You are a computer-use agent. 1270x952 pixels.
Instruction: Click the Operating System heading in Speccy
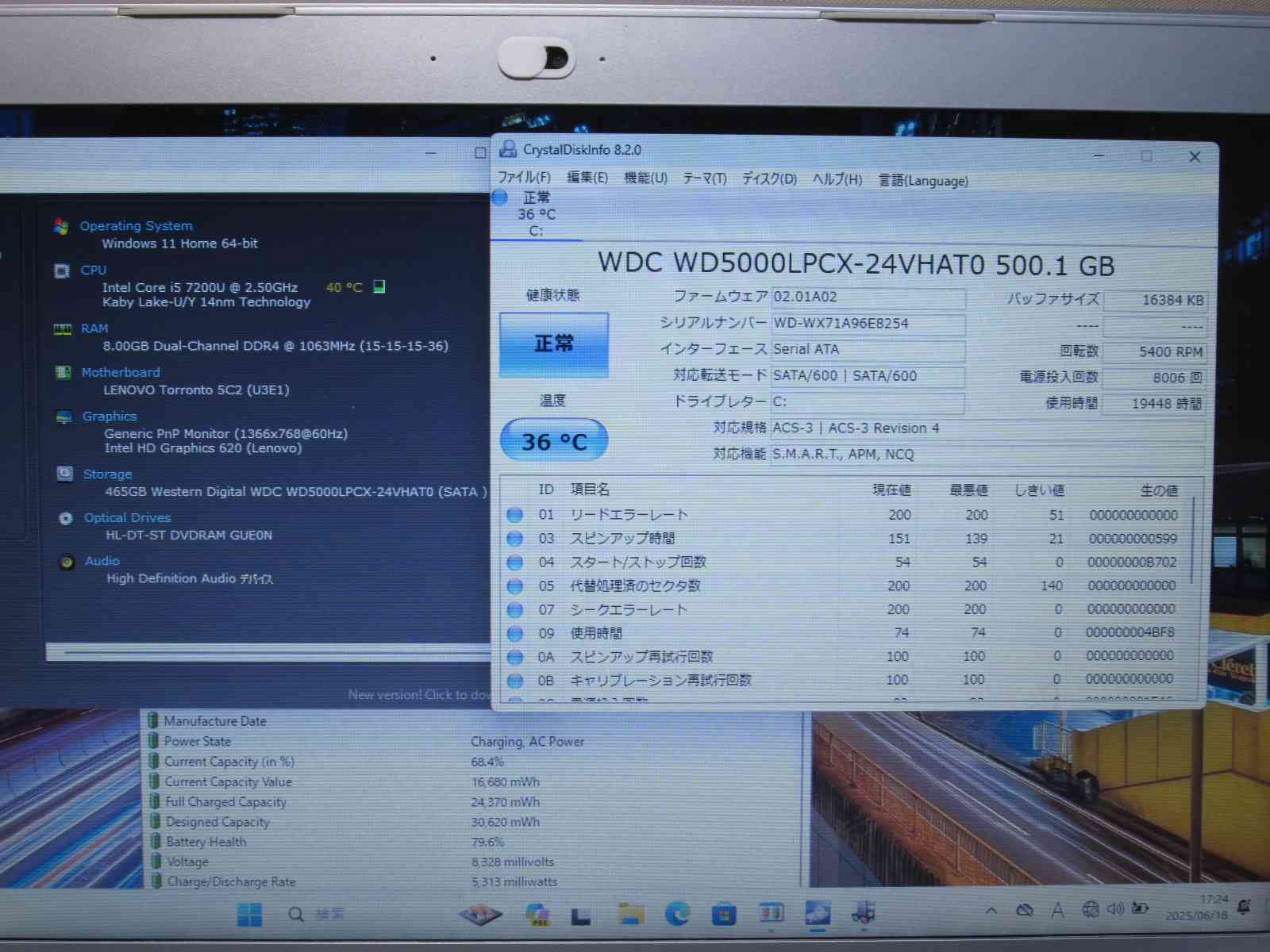(136, 226)
